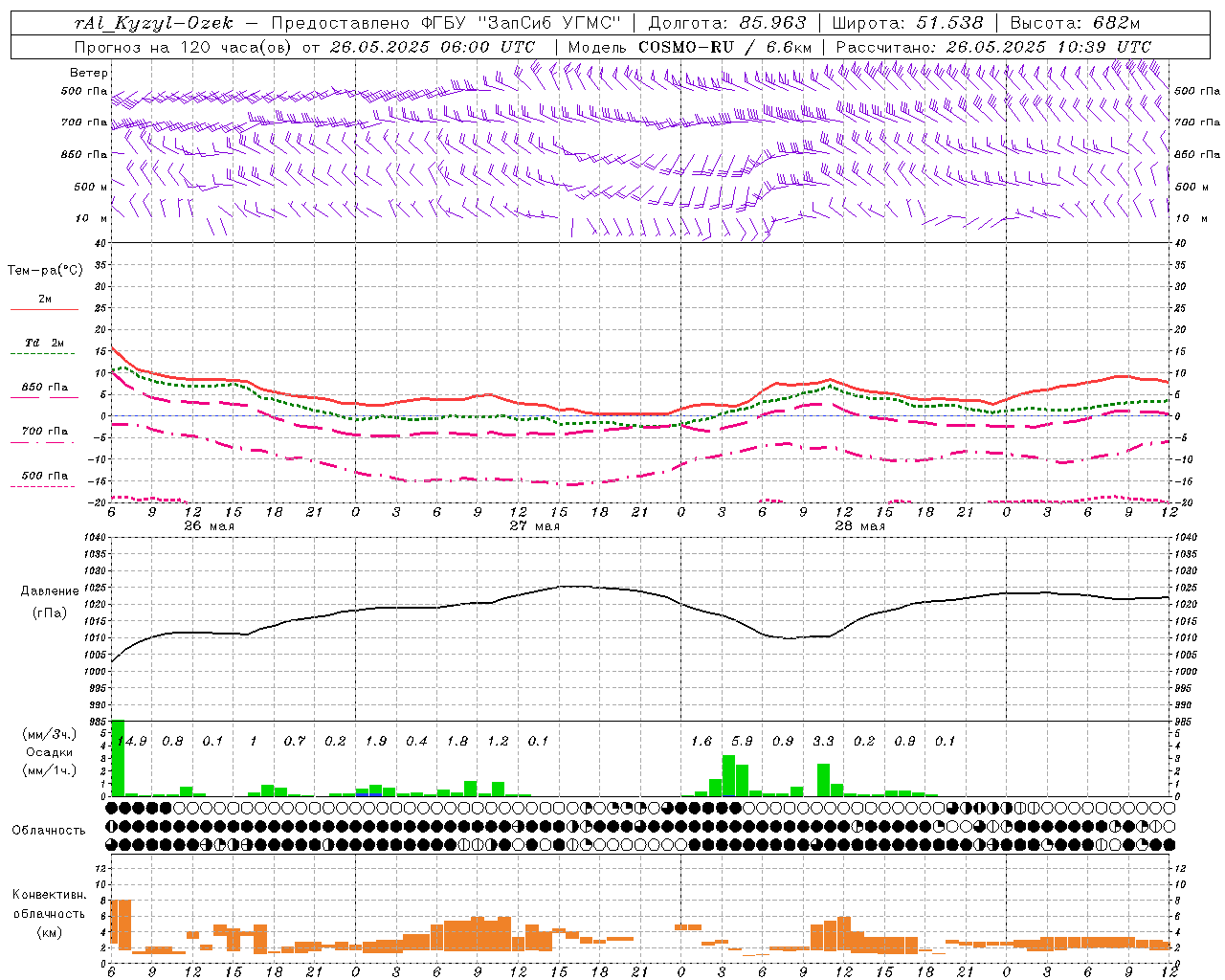Click the tallest green precipitation bar at 6h

click(118, 758)
